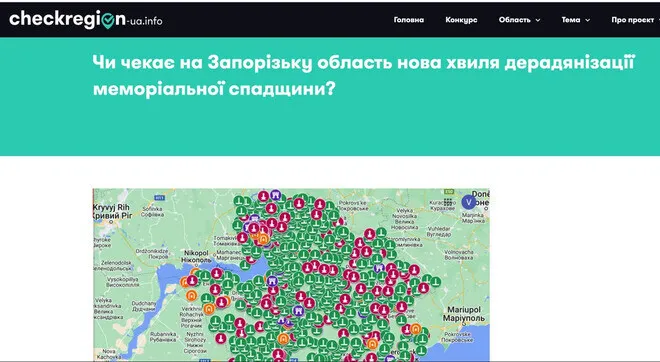Image resolution: width=660 pixels, height=362 pixels.
Task: Click the article headline about Запорізьку область
Action: (364, 75)
